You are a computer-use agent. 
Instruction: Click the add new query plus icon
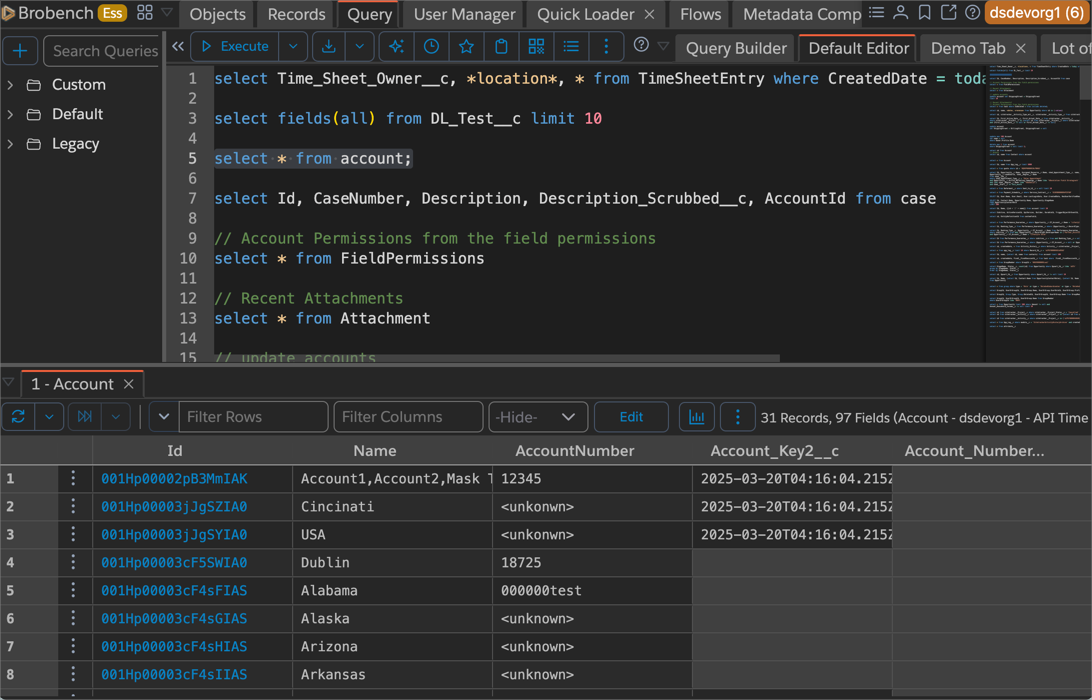(x=20, y=51)
